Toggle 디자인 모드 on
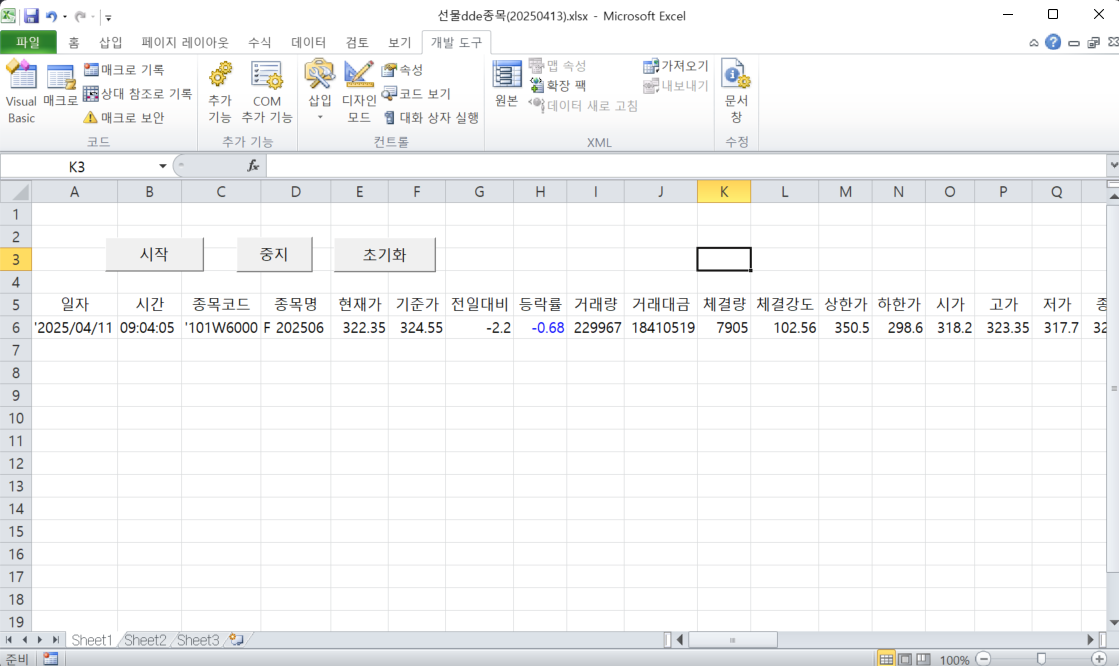This screenshot has width=1119, height=666. pyautogui.click(x=359, y=95)
